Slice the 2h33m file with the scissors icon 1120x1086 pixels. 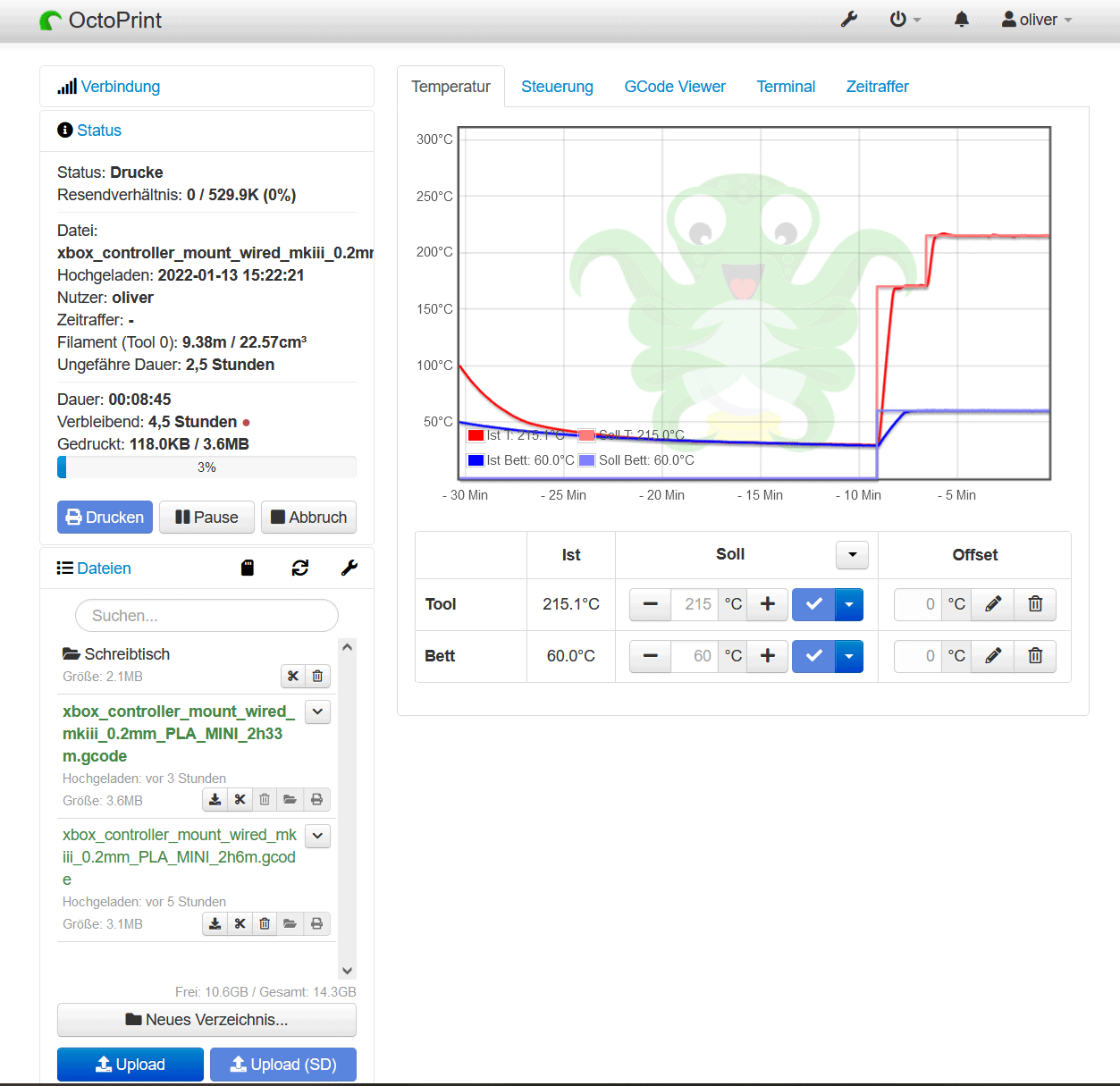[x=240, y=799]
